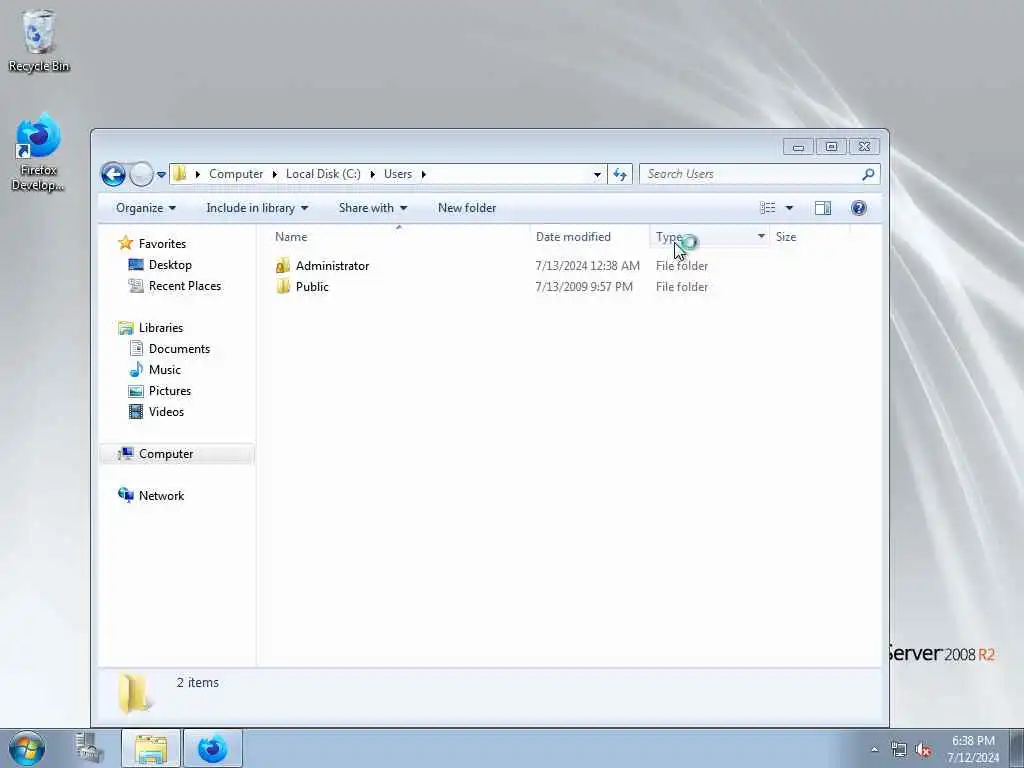Click date 7/13/2009 9:57 PM

584,287
